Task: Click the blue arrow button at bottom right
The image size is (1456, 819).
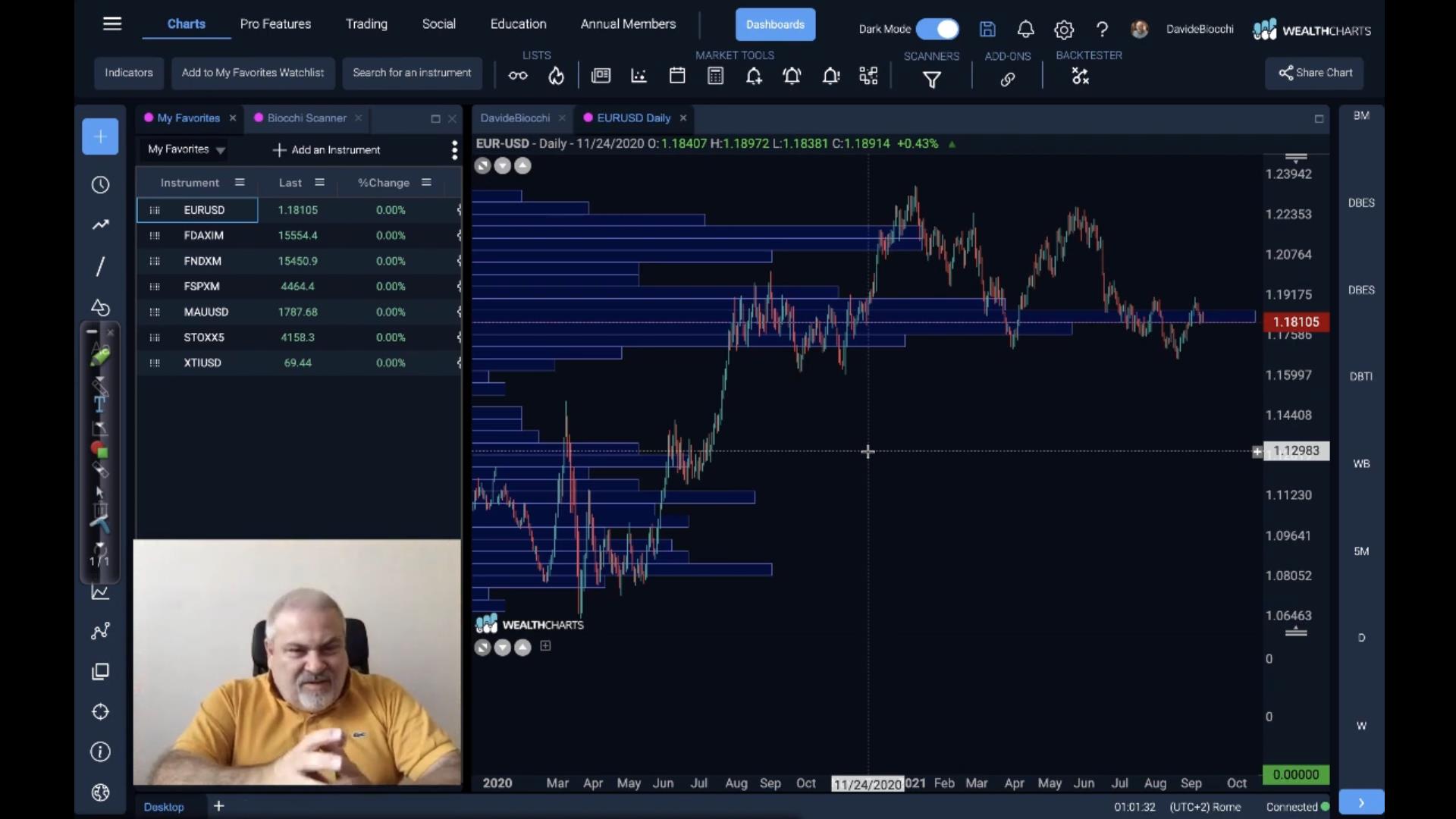Action: tap(1361, 802)
